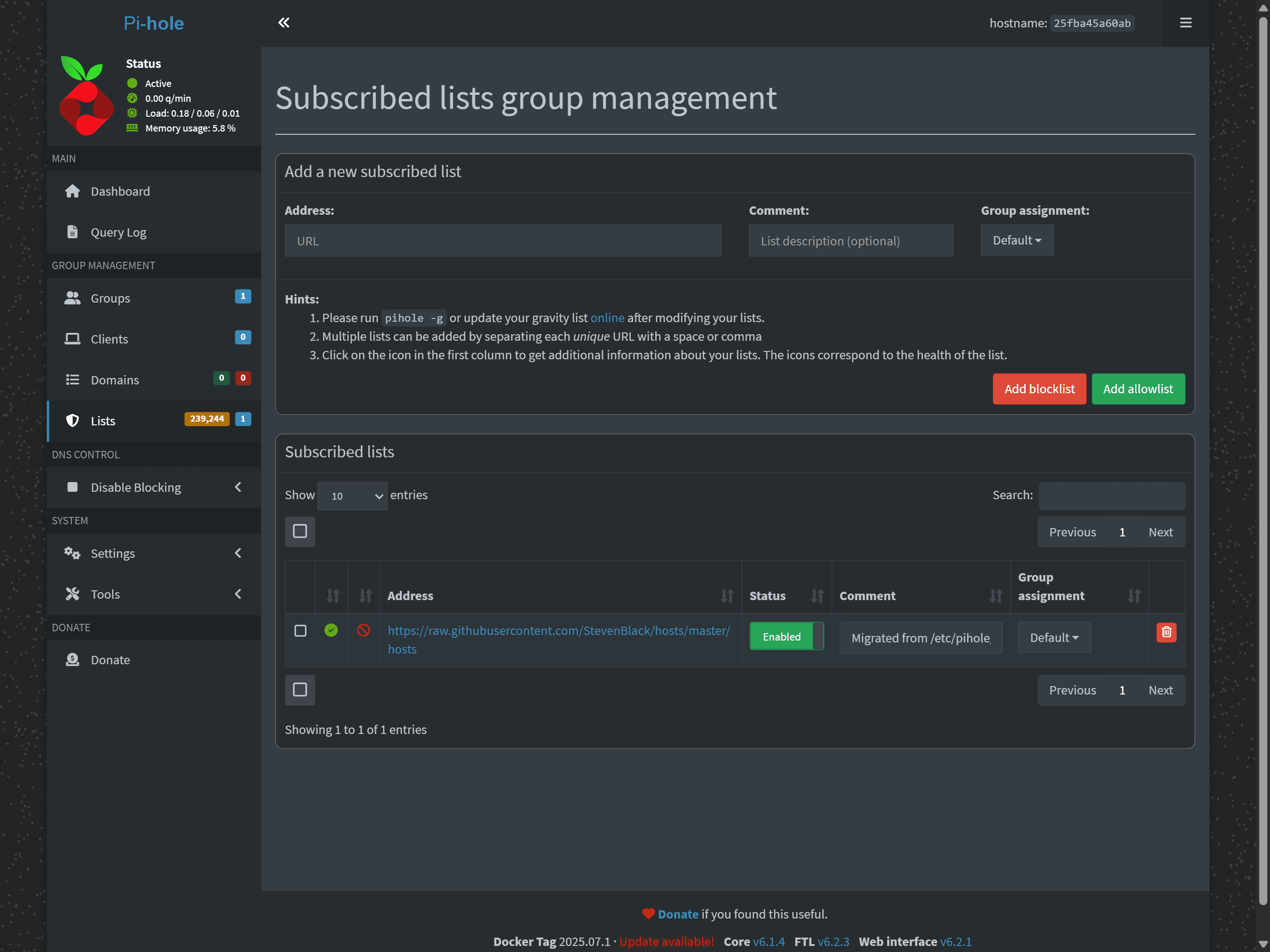Click the Donate link in footer
The height and width of the screenshot is (952, 1270).
coord(678,913)
